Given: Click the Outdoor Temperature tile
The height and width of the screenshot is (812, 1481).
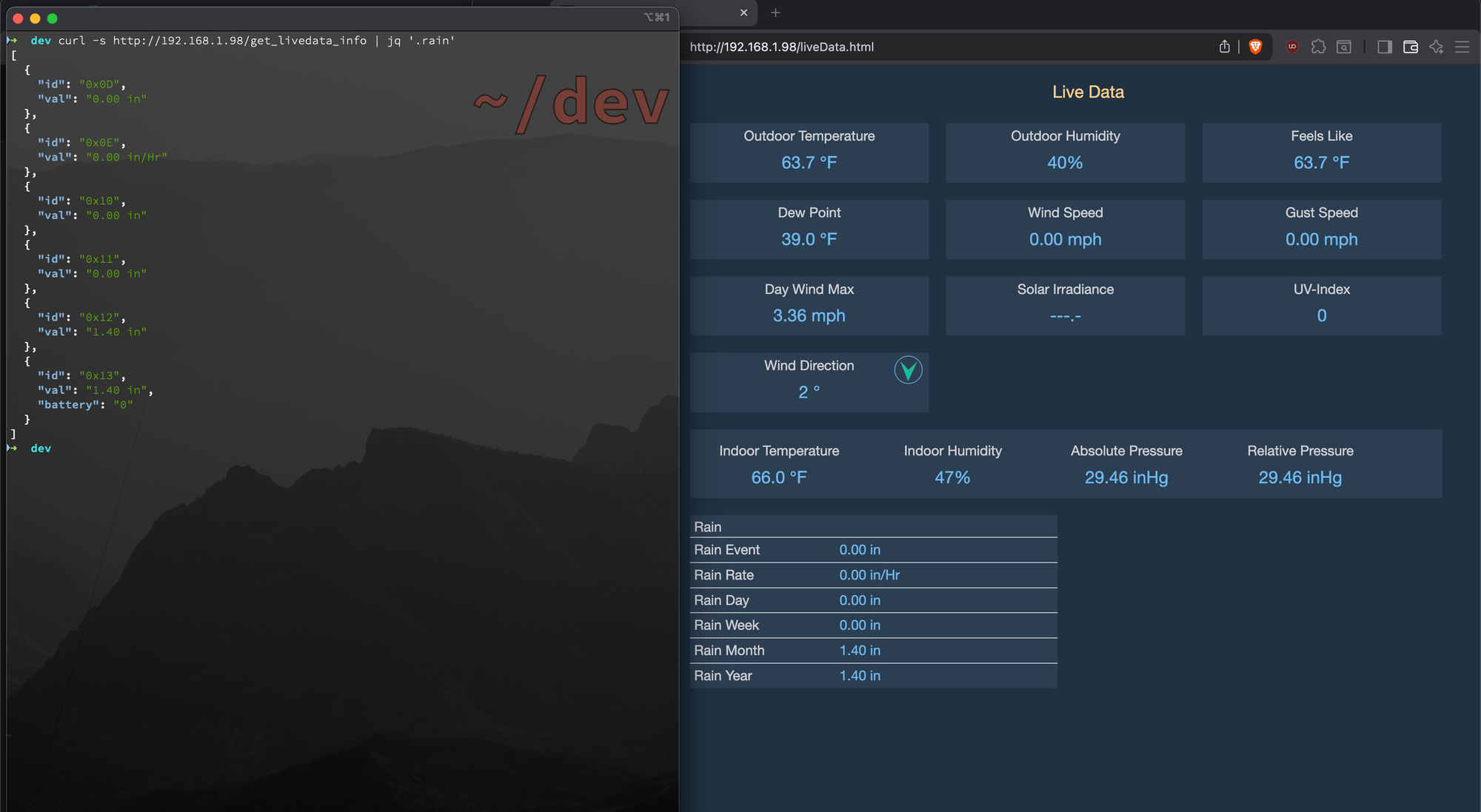Looking at the screenshot, I should click(x=809, y=152).
